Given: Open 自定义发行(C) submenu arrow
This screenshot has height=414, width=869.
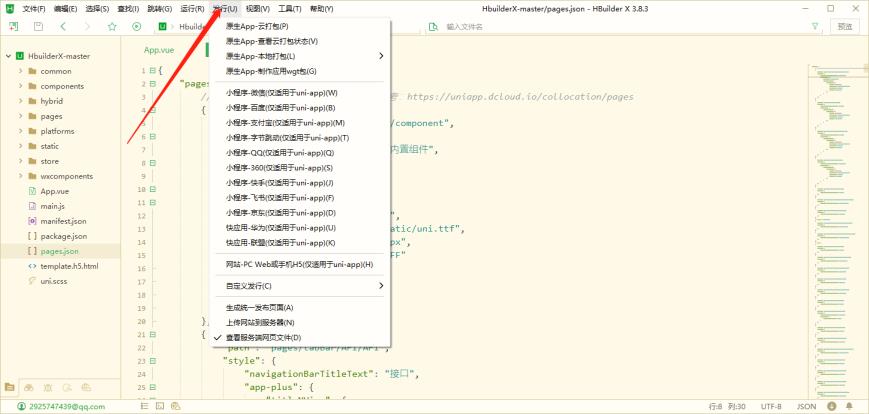Looking at the screenshot, I should coord(381,286).
